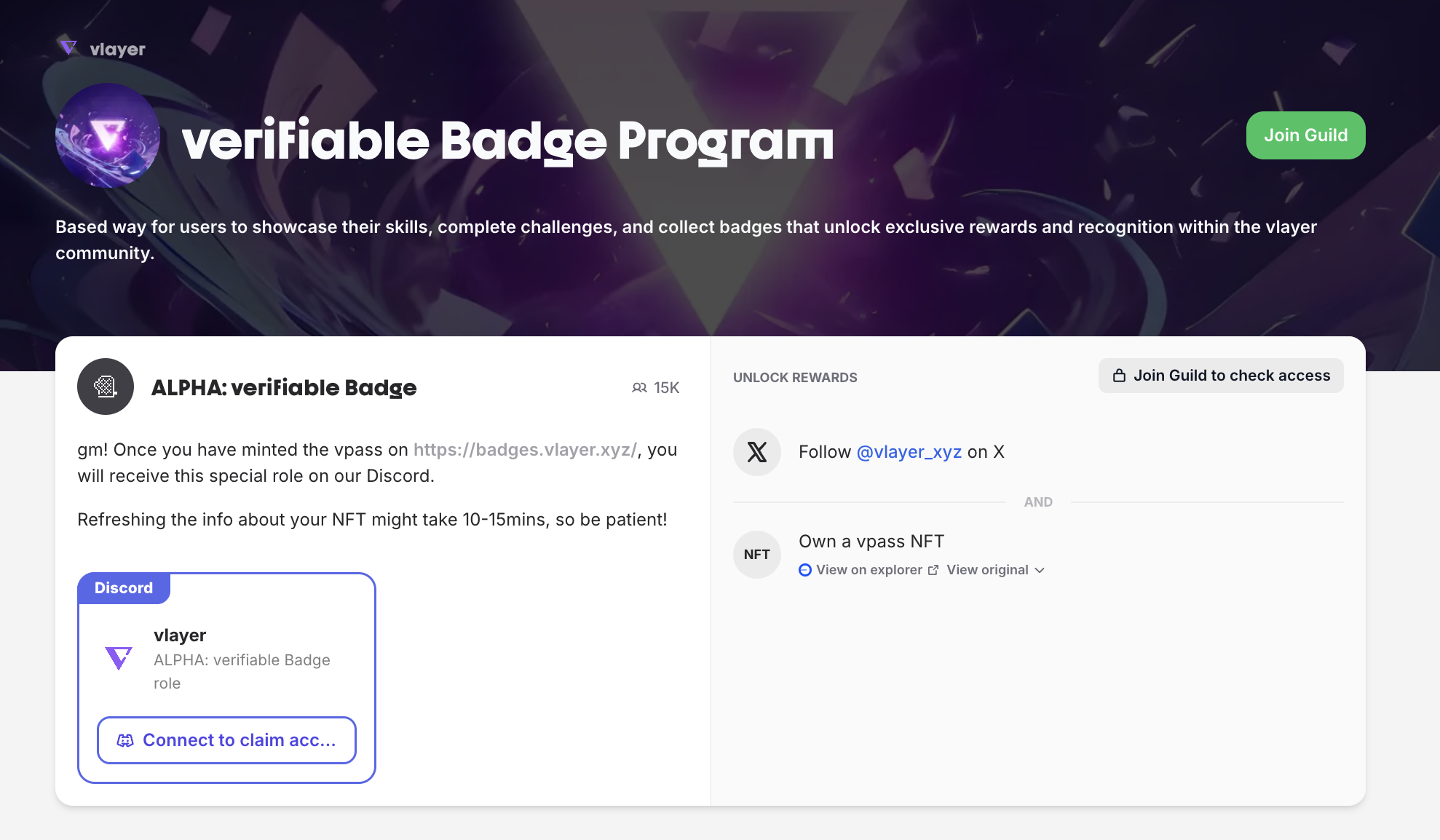The height and width of the screenshot is (840, 1440).
Task: Expand the View original dropdown
Action: click(995, 570)
